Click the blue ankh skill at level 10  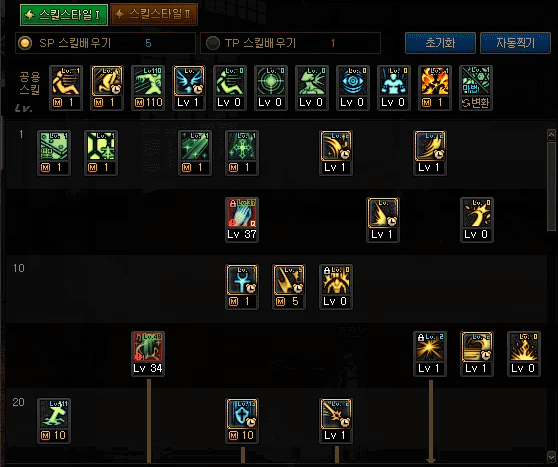[242, 287]
